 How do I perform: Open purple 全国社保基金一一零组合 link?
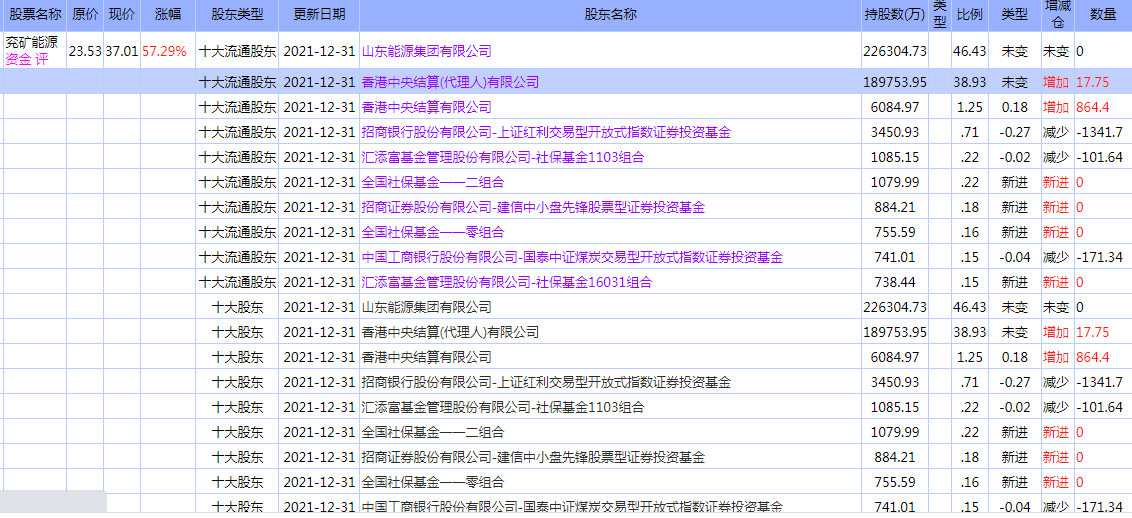(432, 232)
